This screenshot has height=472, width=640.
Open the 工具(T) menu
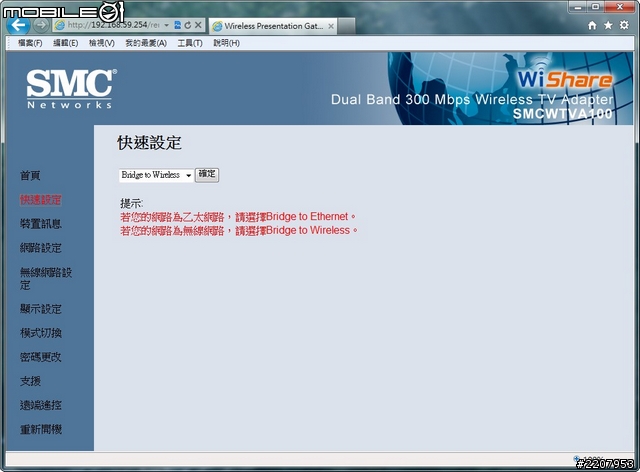(x=190, y=43)
